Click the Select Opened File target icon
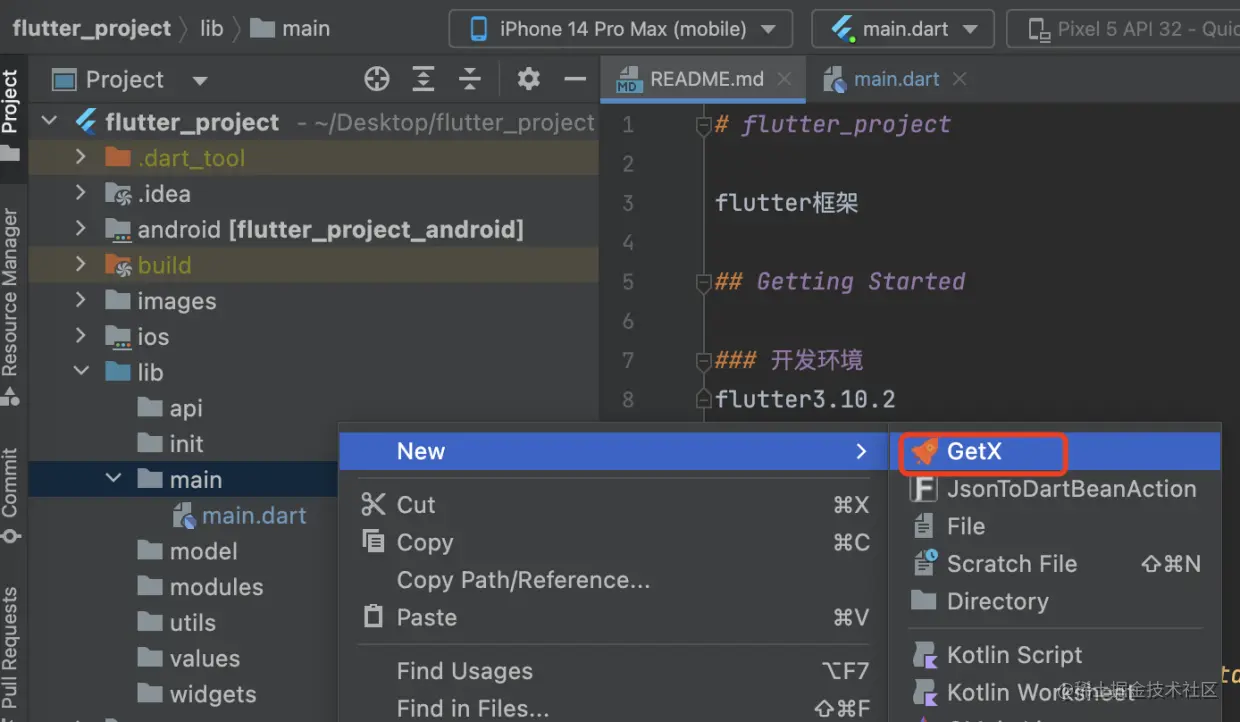This screenshot has width=1240, height=722. (x=376, y=79)
